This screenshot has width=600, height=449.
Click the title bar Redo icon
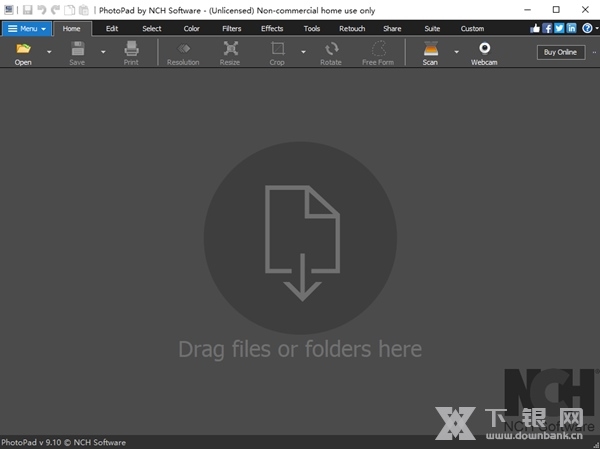click(55, 10)
